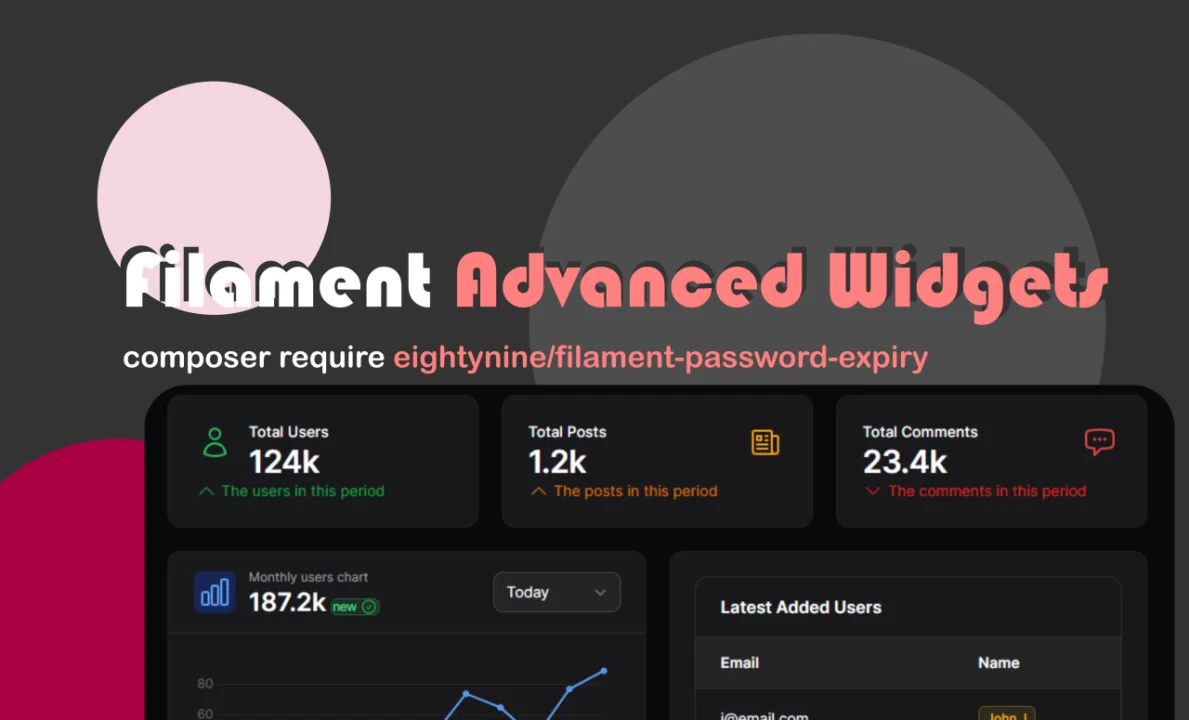This screenshot has width=1189, height=720.
Task: Click the red down arrow on Total Comments card
Action: (x=871, y=491)
